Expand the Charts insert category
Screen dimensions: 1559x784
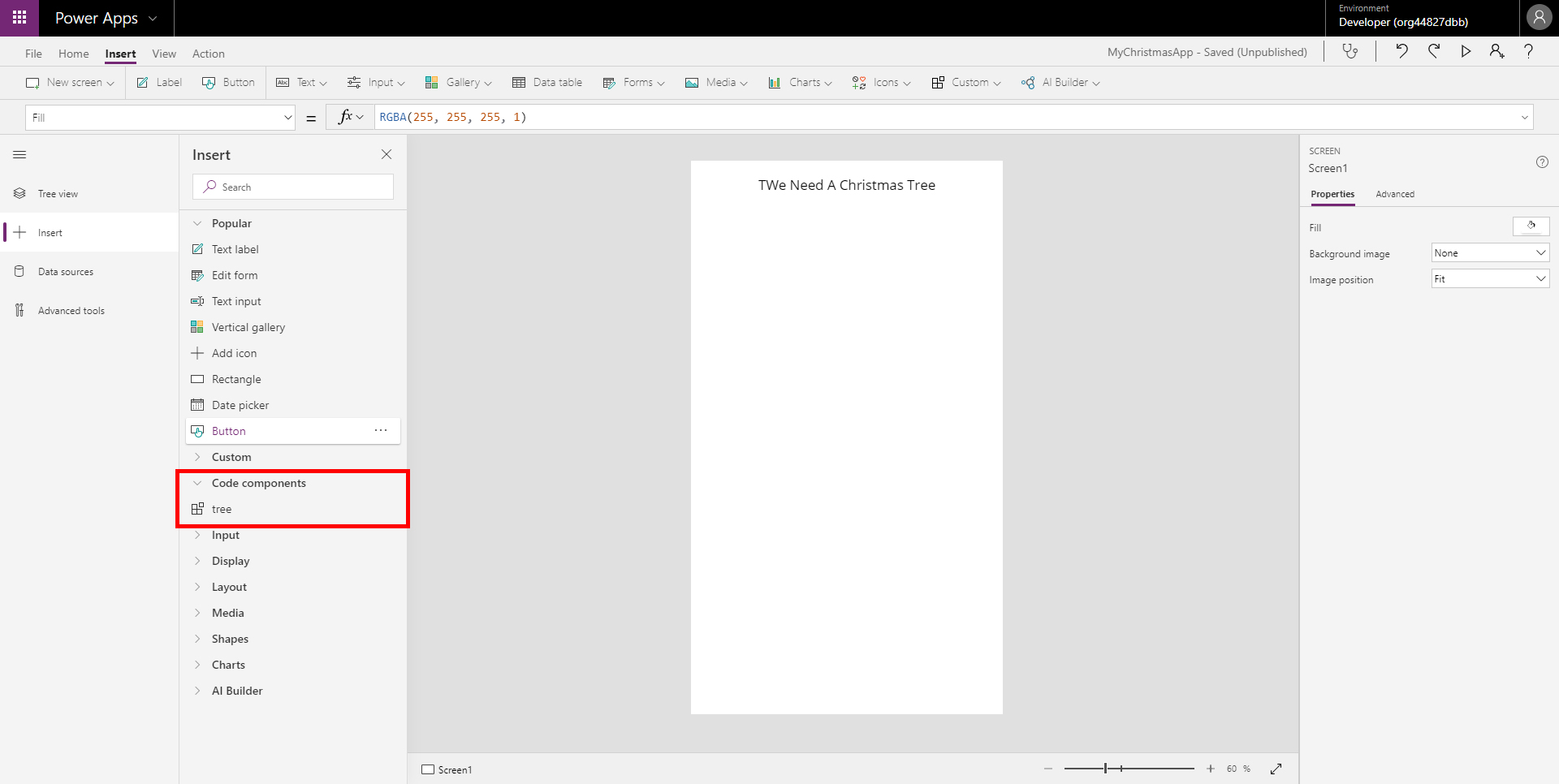(229, 664)
